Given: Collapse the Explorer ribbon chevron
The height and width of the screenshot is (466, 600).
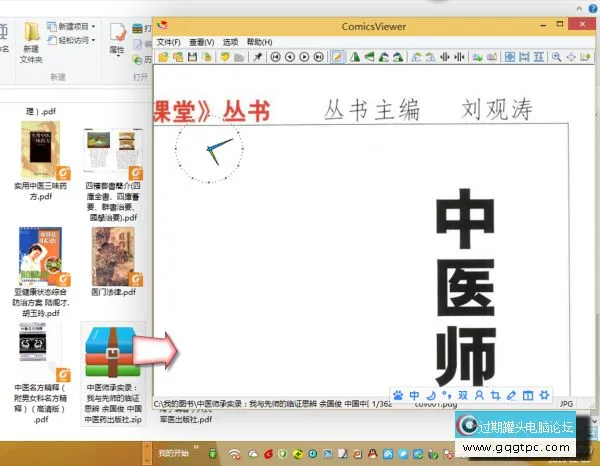Looking at the screenshot, I should pos(579,8).
